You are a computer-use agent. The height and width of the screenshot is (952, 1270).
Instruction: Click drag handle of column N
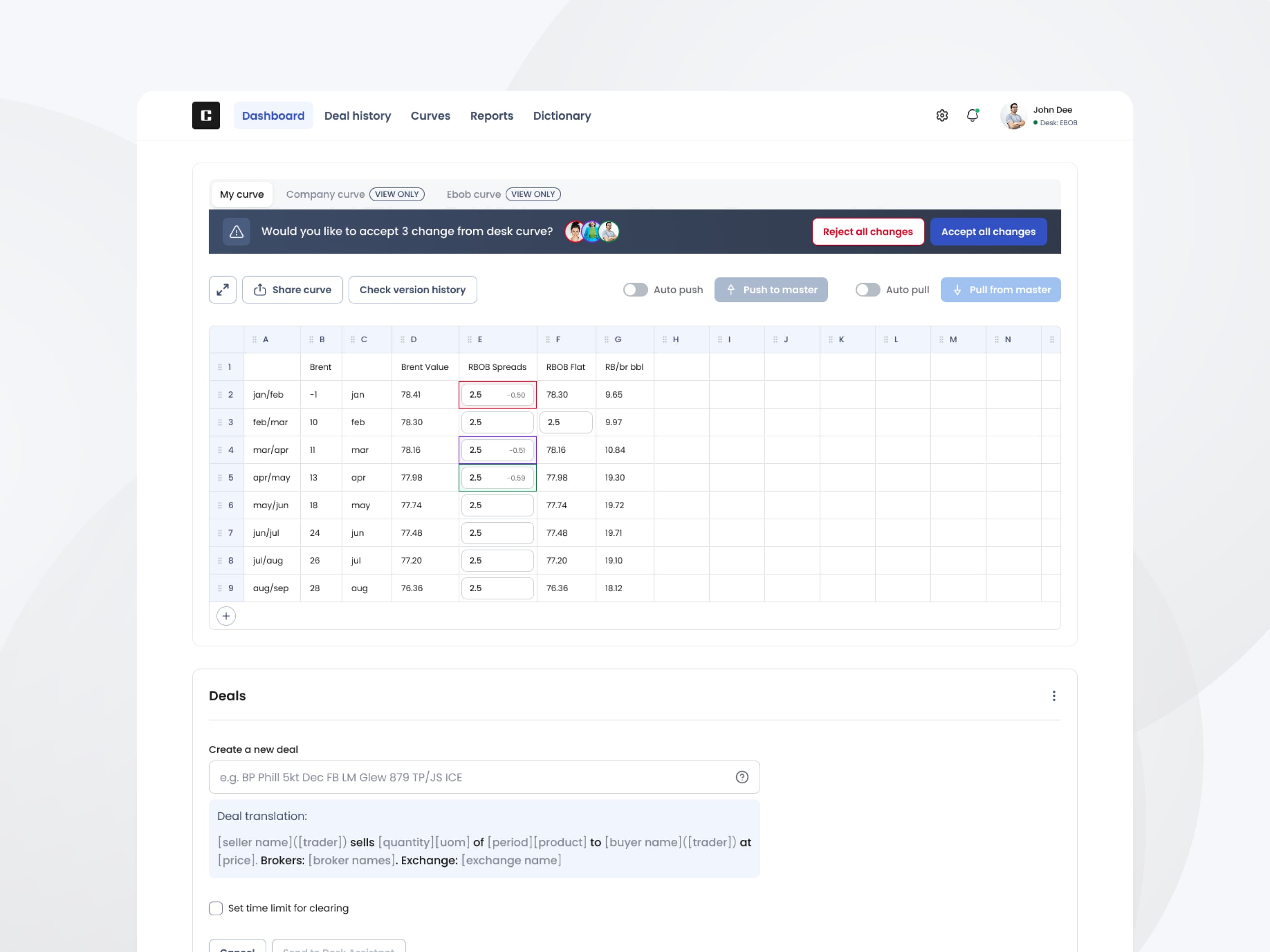(996, 339)
